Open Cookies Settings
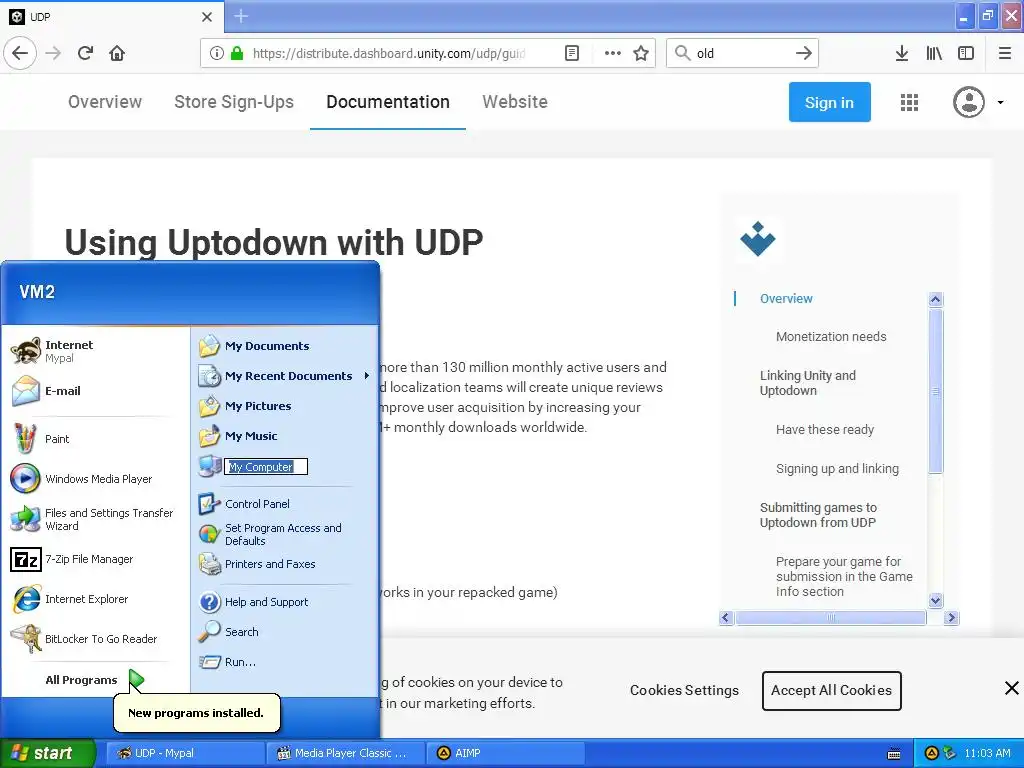The image size is (1024, 768). pyautogui.click(x=684, y=690)
